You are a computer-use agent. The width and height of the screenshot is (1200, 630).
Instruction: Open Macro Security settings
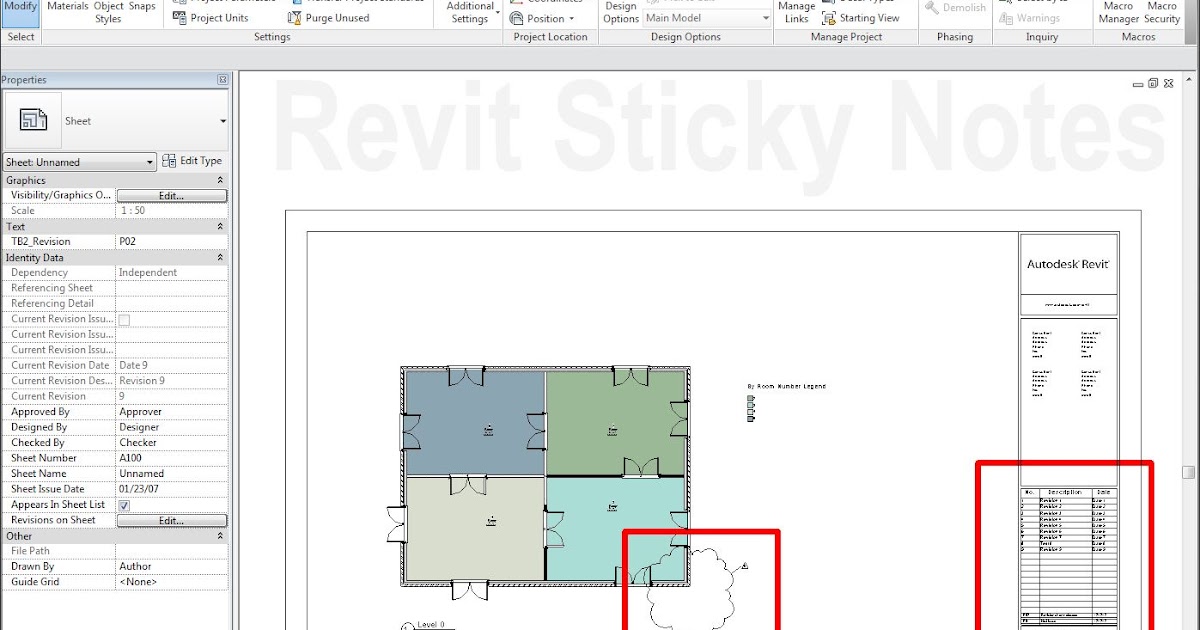click(1162, 12)
